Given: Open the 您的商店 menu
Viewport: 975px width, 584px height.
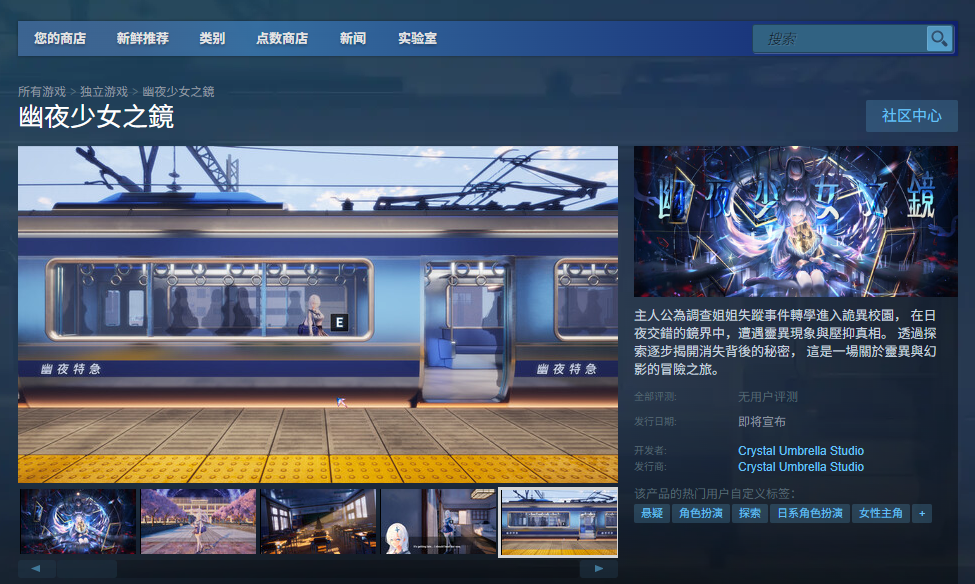Looking at the screenshot, I should click(x=61, y=38).
